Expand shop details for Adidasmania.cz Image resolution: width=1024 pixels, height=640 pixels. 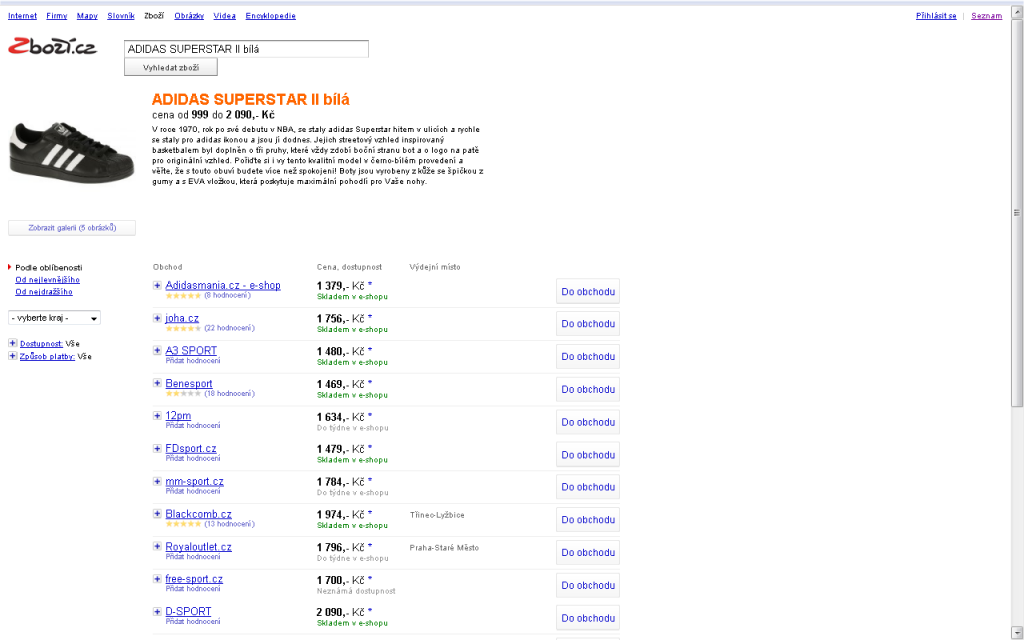[157, 285]
